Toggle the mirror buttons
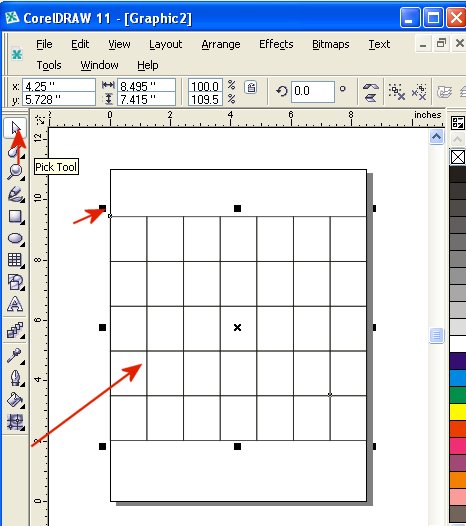This screenshot has width=466, height=526. click(x=370, y=92)
